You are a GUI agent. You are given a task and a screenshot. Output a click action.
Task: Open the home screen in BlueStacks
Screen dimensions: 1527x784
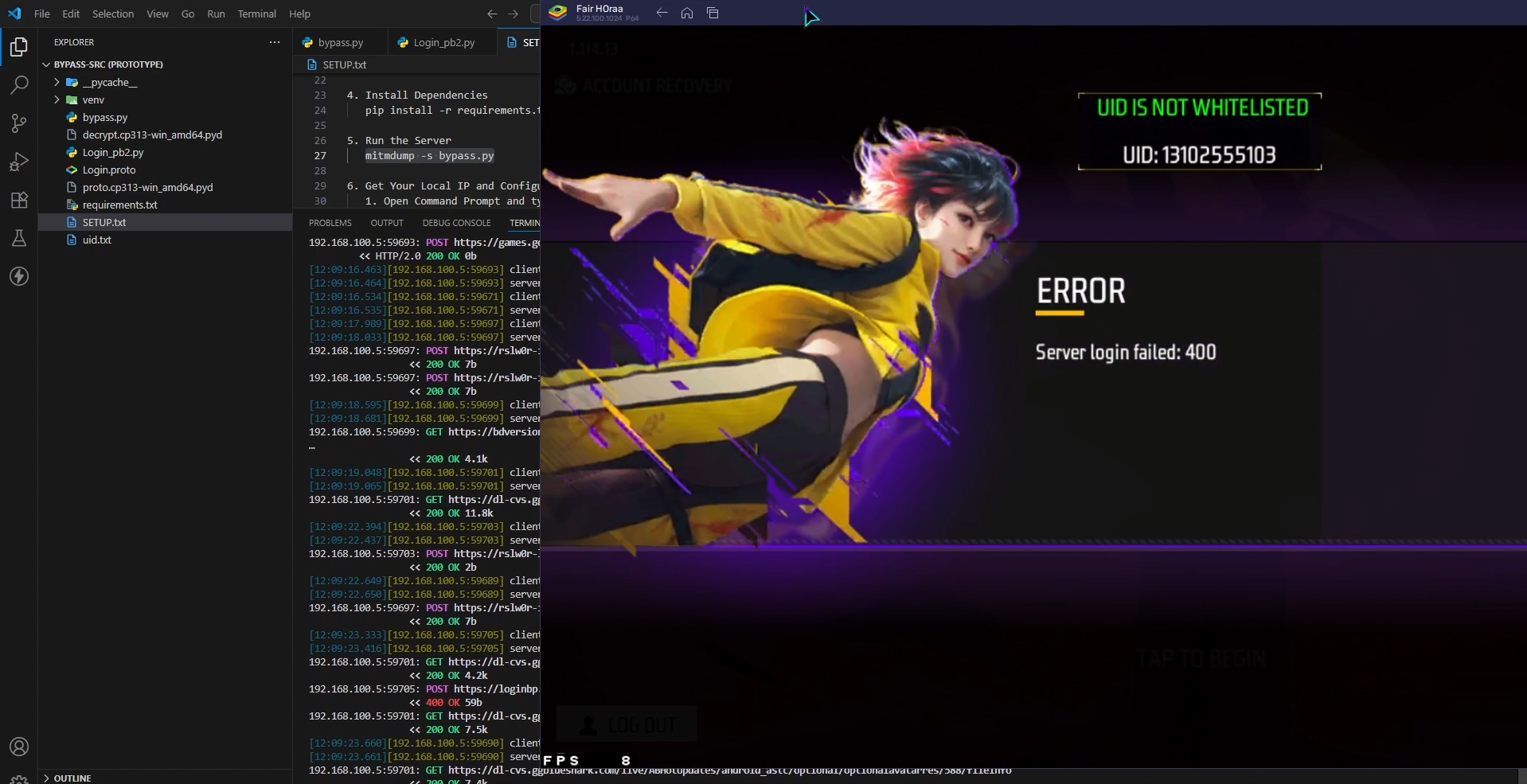(686, 13)
